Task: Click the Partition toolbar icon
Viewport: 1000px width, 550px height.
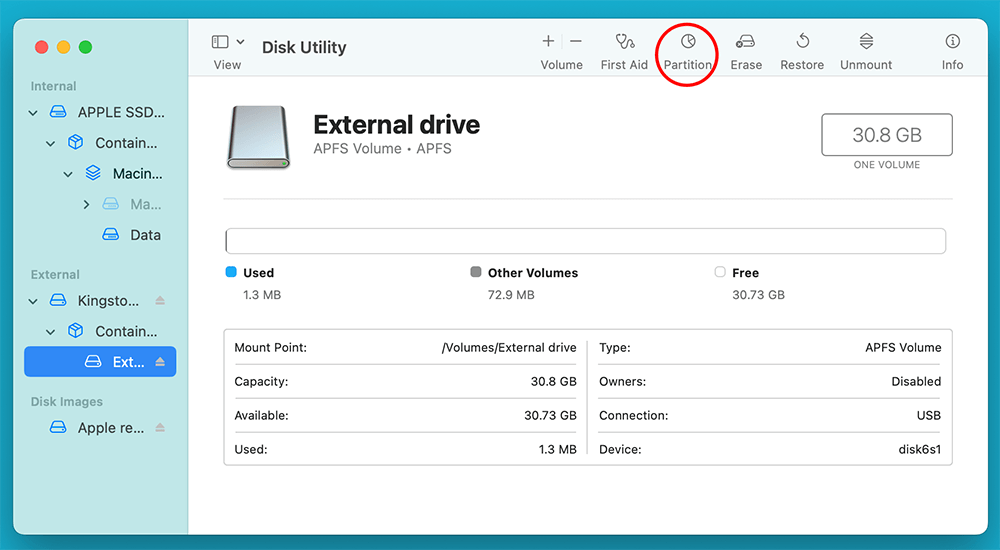Action: tap(688, 43)
